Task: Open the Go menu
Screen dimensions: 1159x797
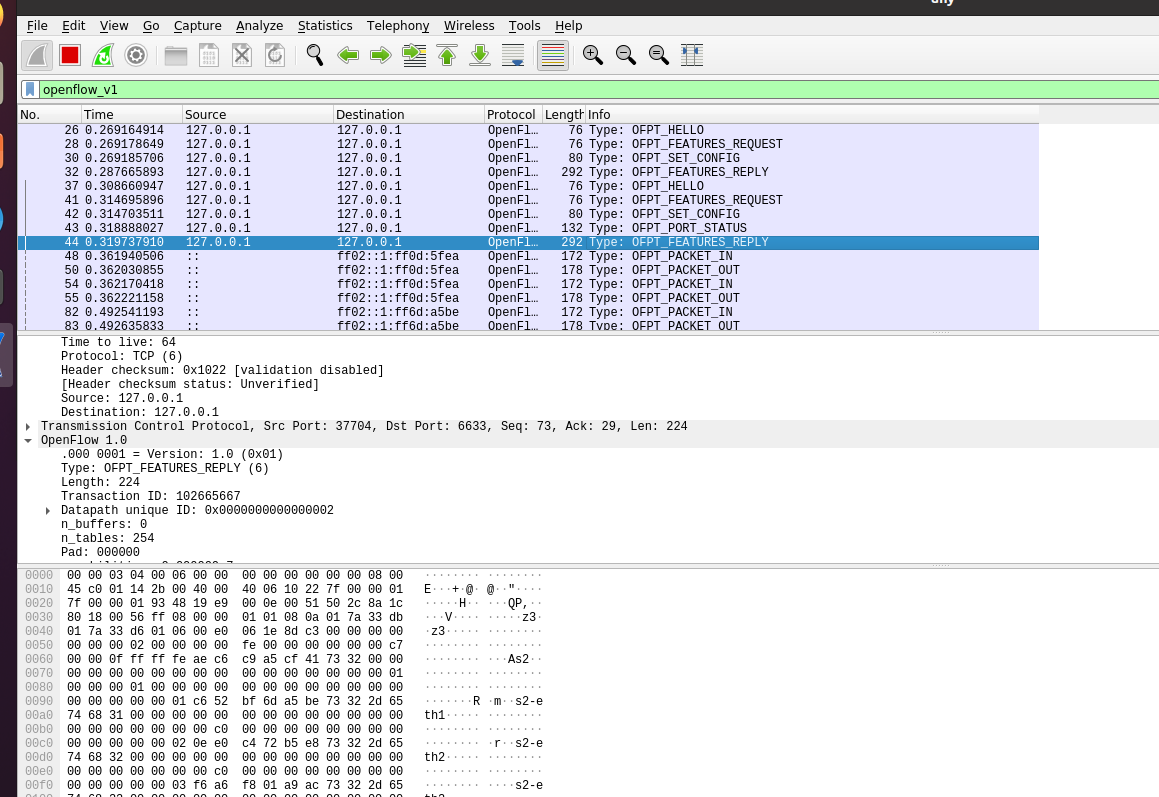Action: 151,26
